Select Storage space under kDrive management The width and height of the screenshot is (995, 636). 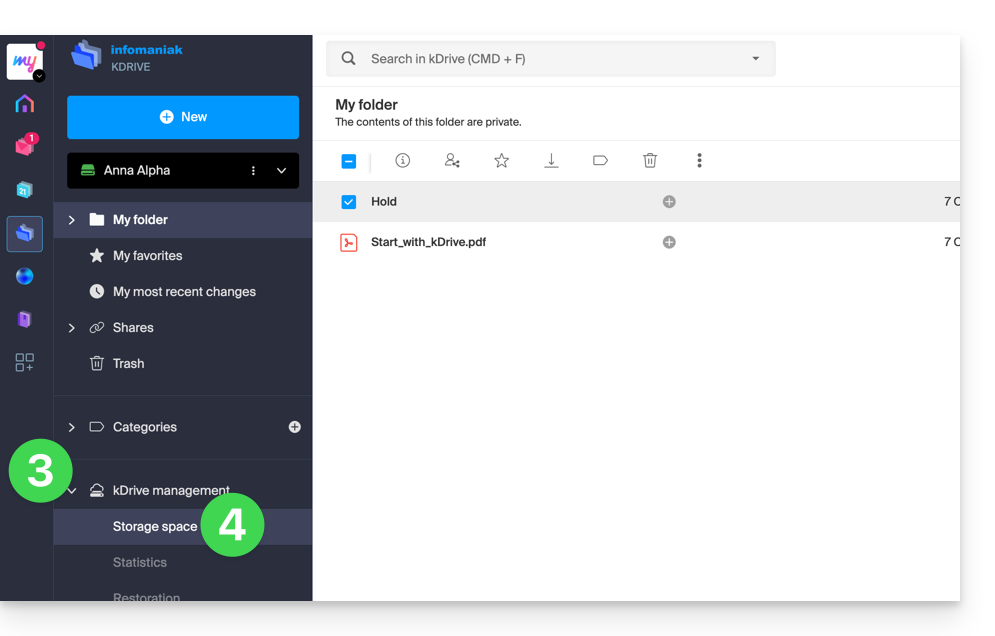[x=155, y=527]
